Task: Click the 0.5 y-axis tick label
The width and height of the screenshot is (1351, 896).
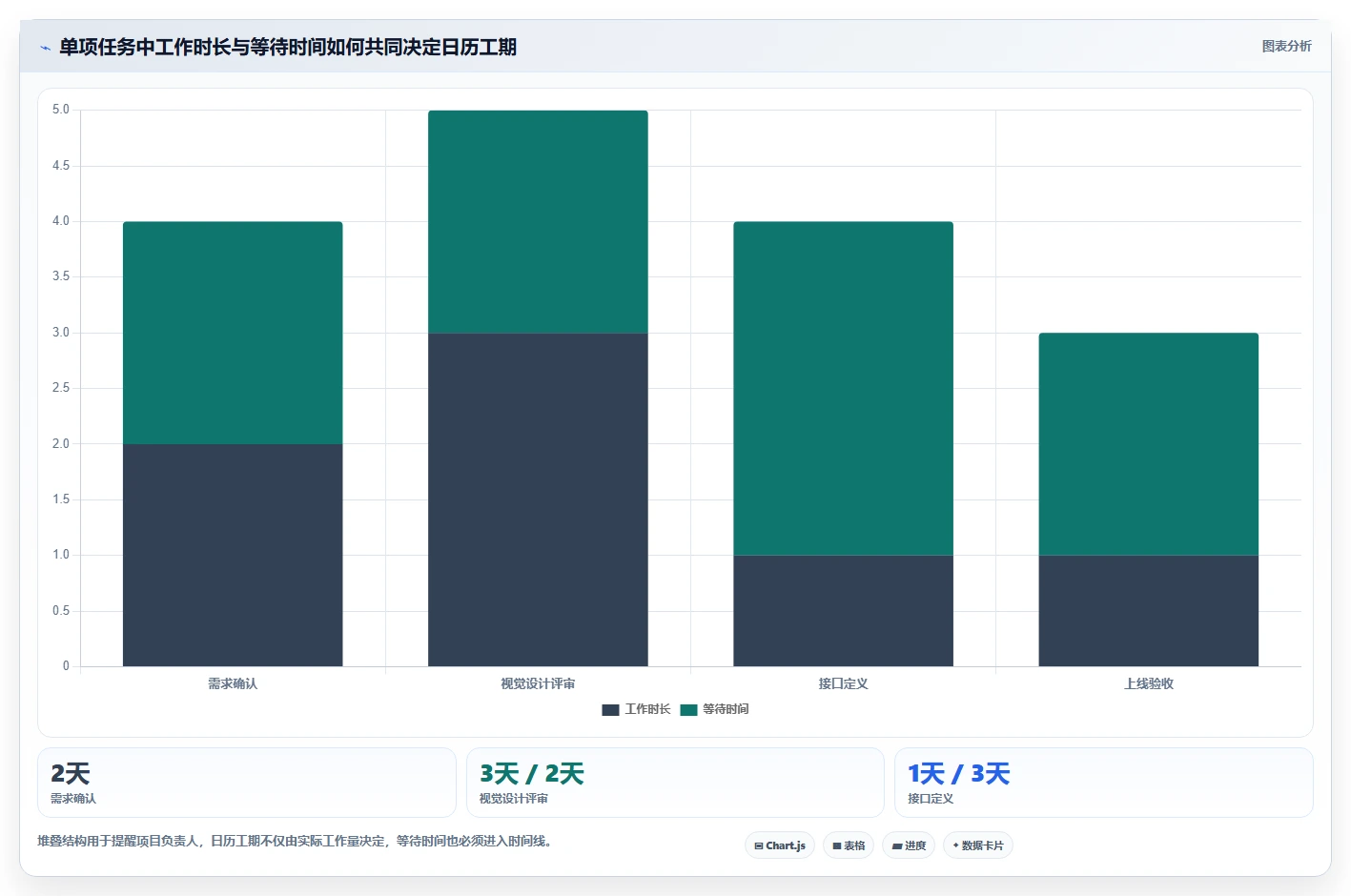Action: point(61,611)
